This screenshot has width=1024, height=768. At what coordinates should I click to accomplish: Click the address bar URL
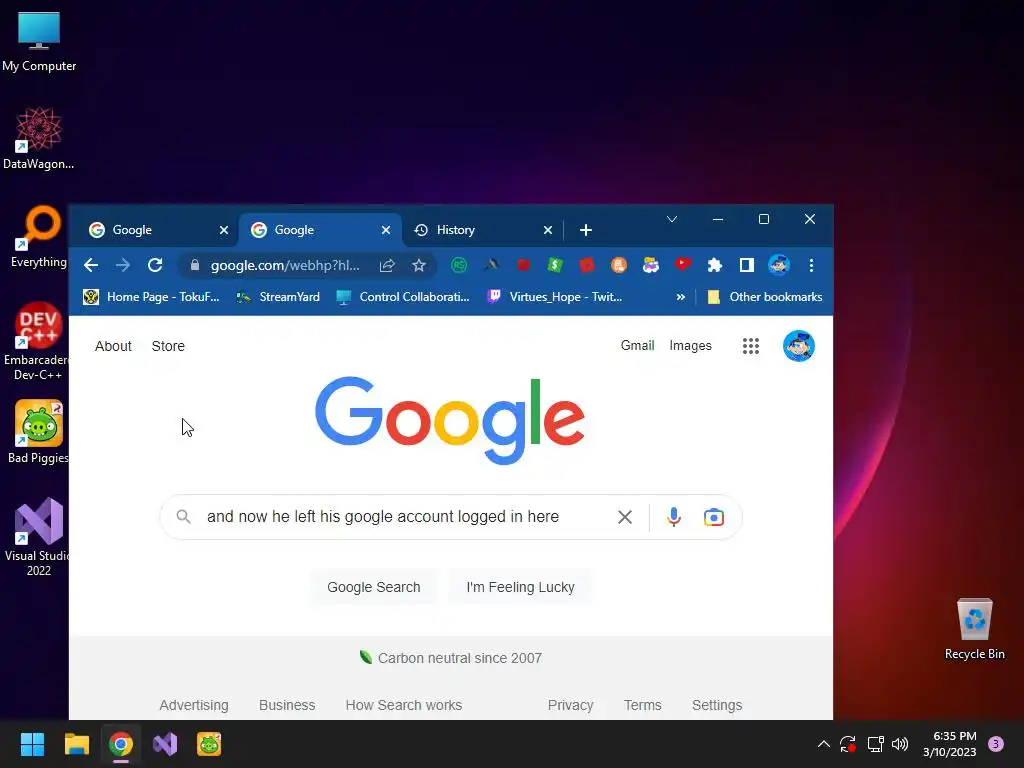tap(285, 265)
